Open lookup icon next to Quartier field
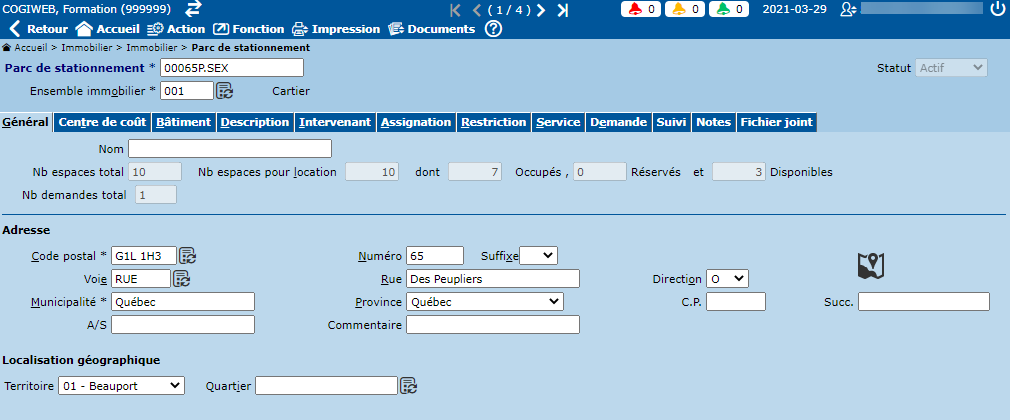 pos(408,385)
